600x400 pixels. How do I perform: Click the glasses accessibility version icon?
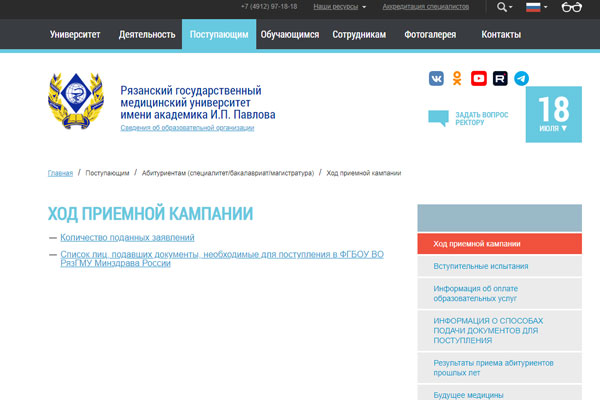(571, 8)
